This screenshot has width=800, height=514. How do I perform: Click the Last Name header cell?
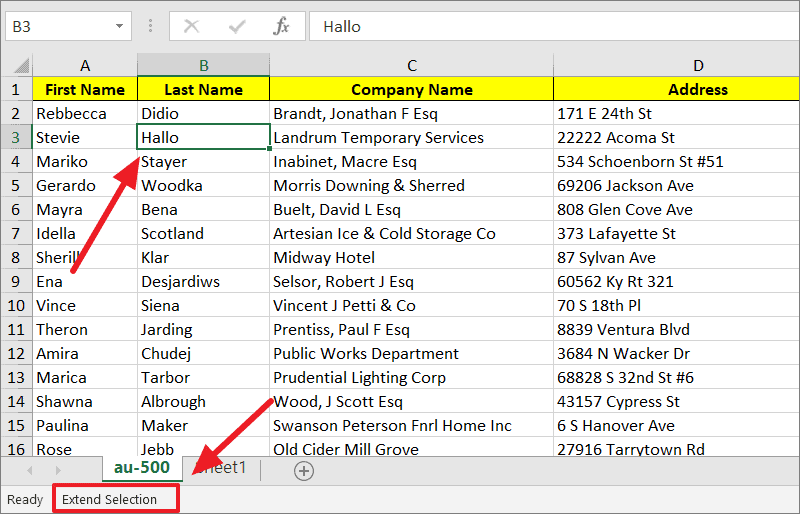click(x=204, y=89)
